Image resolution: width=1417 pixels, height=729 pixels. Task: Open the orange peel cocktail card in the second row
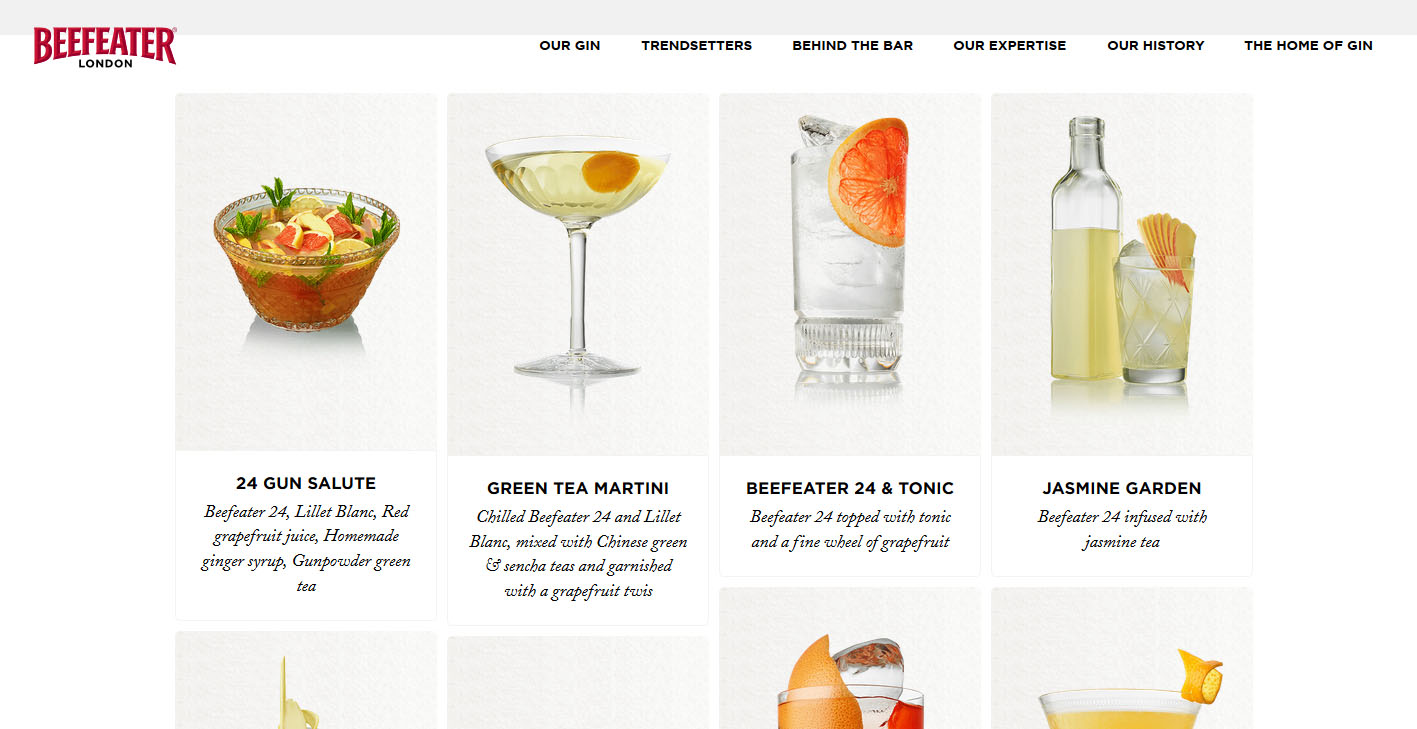click(850, 658)
